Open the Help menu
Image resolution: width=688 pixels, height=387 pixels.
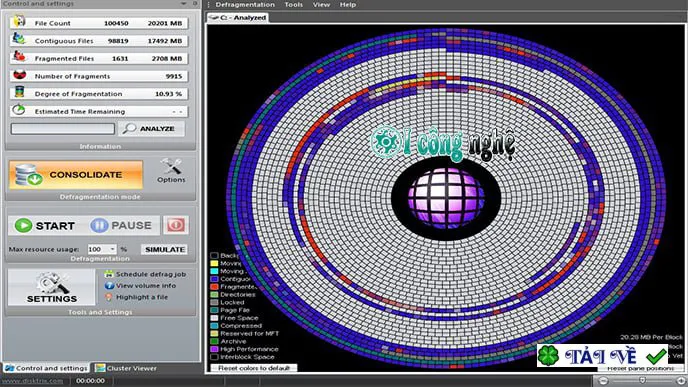click(348, 4)
